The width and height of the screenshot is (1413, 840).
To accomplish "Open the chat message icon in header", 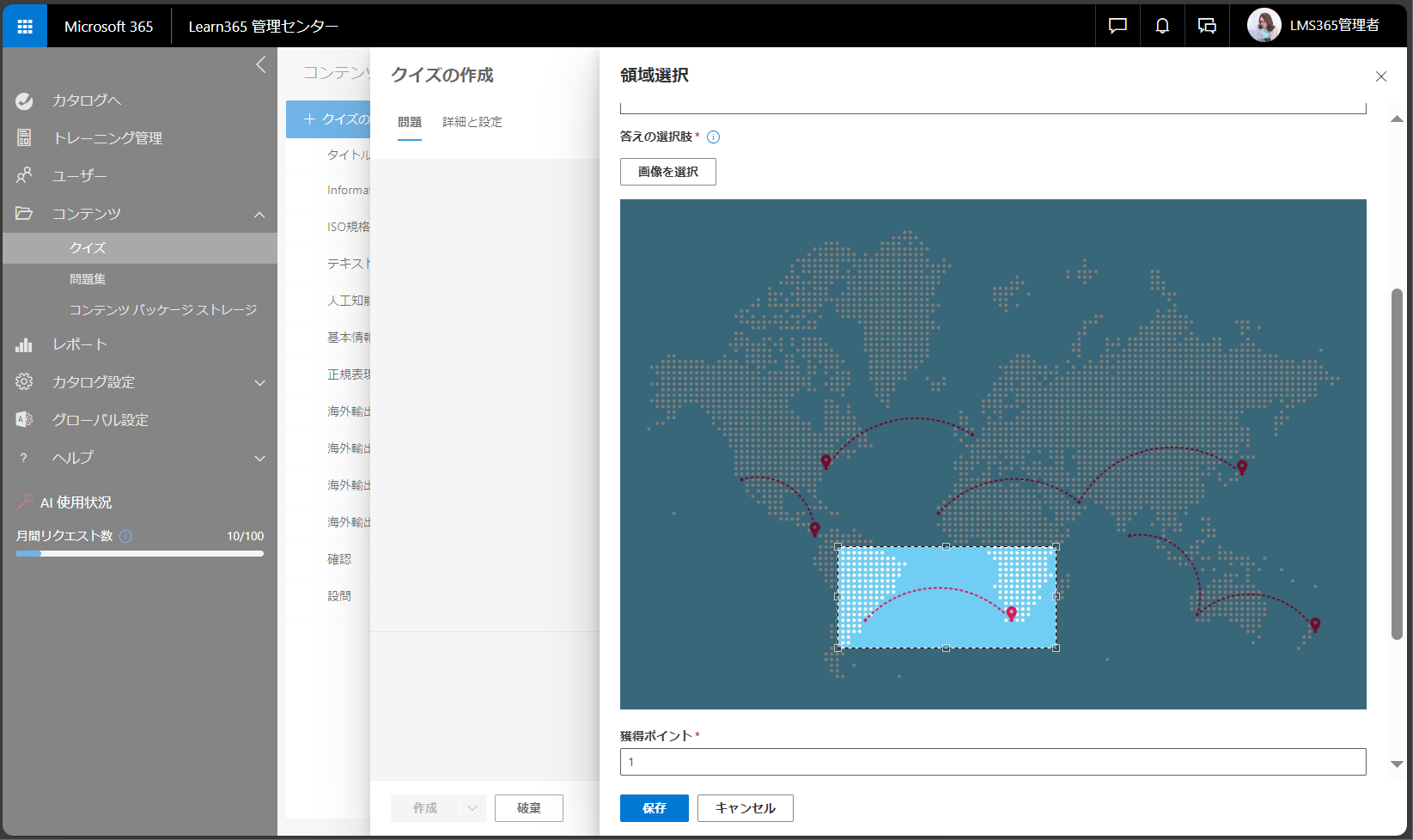I will point(1118,26).
